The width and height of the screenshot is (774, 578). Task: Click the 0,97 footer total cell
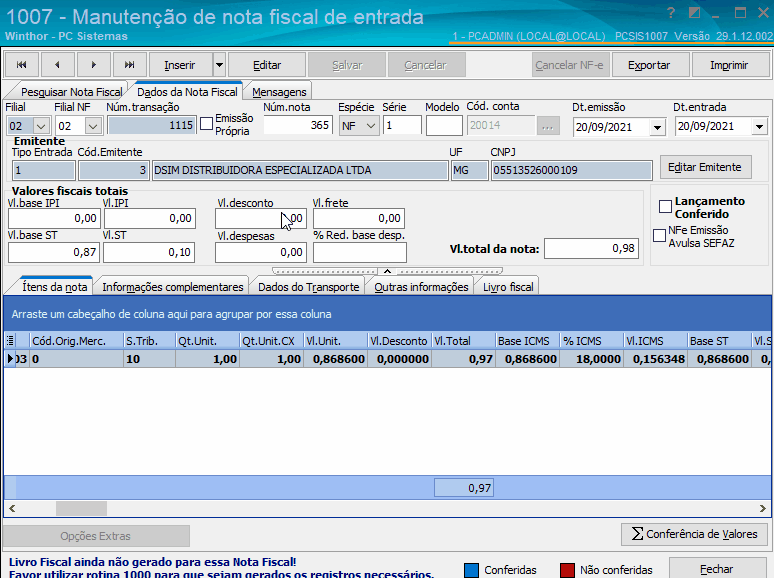(464, 488)
